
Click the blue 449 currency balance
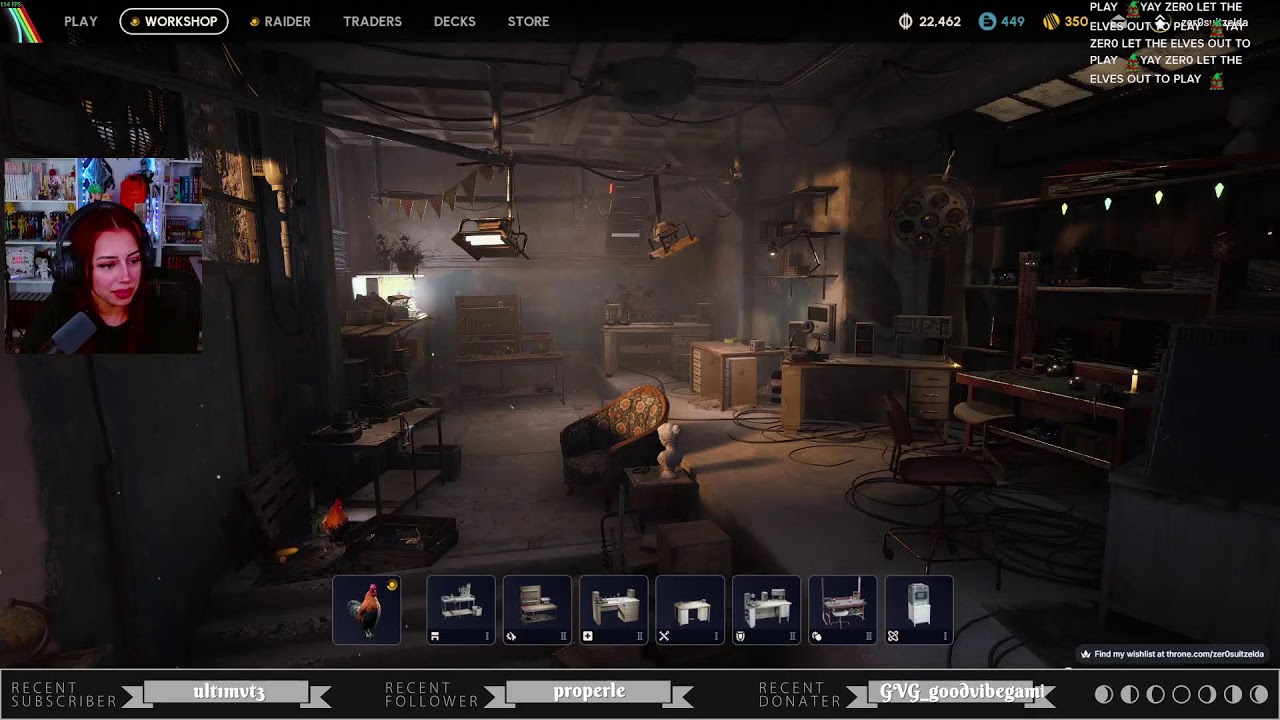tap(1002, 21)
